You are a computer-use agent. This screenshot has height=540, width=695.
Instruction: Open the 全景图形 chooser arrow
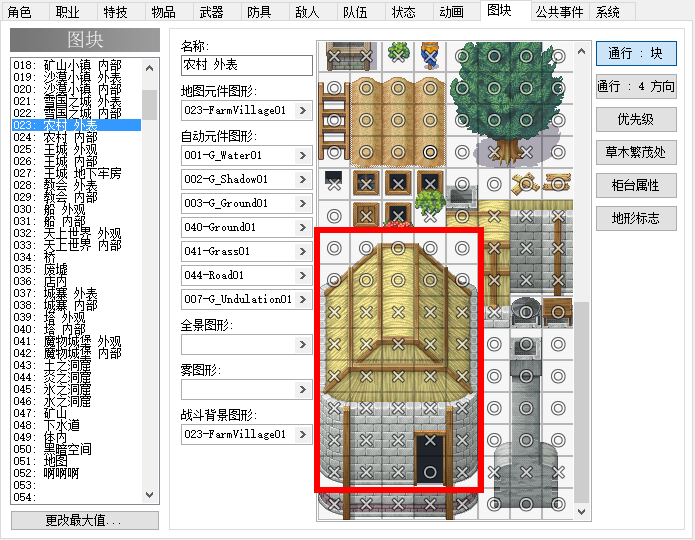(x=303, y=344)
